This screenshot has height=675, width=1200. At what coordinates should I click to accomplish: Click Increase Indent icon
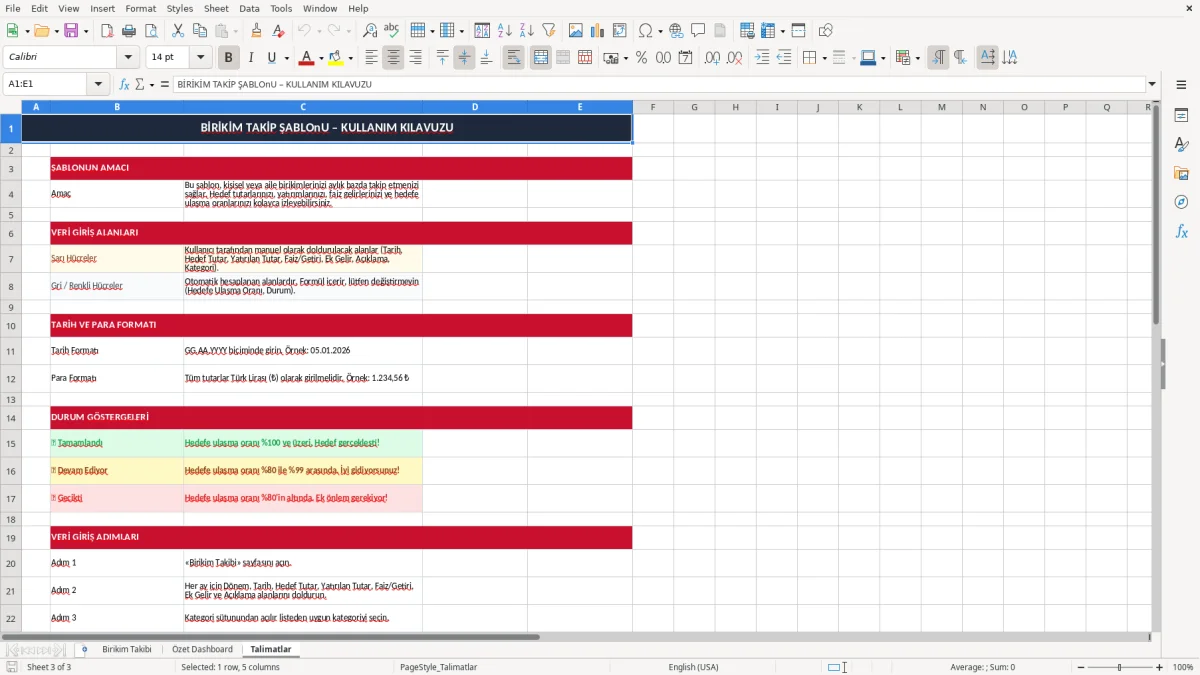pyautogui.click(x=762, y=58)
